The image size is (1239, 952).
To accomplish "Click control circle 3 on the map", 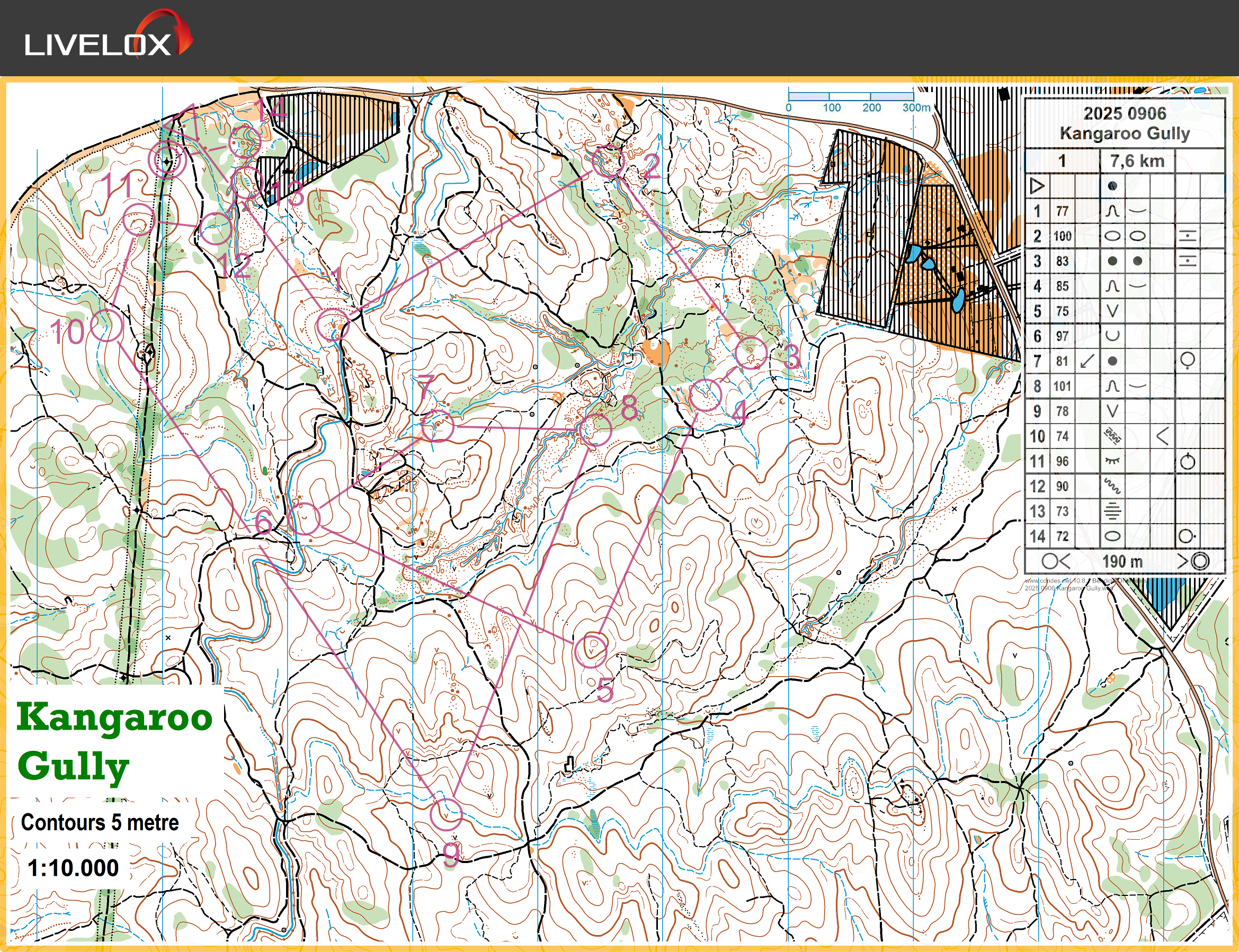I will 751,353.
